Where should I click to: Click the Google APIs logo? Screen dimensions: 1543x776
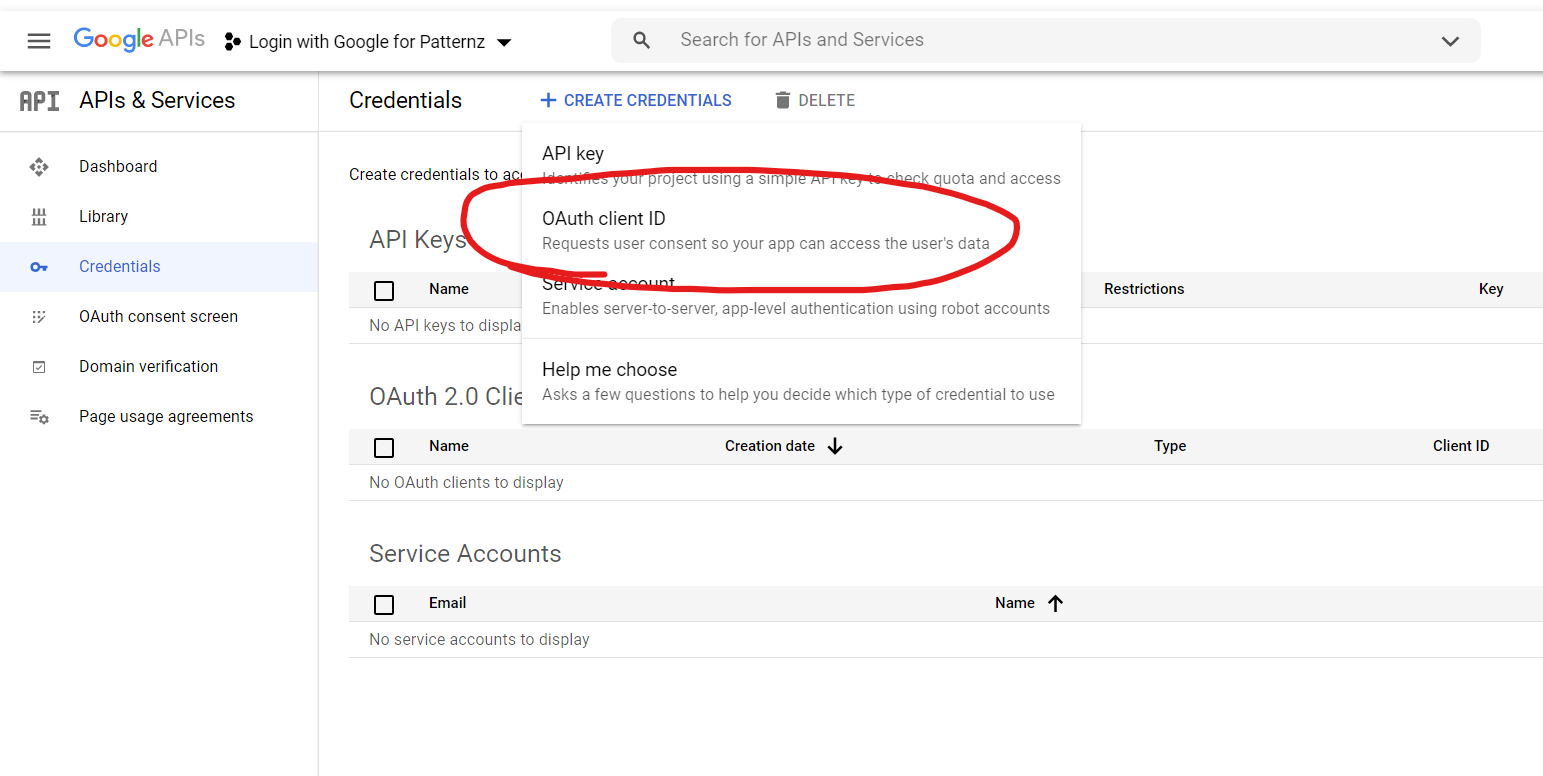pyautogui.click(x=139, y=40)
